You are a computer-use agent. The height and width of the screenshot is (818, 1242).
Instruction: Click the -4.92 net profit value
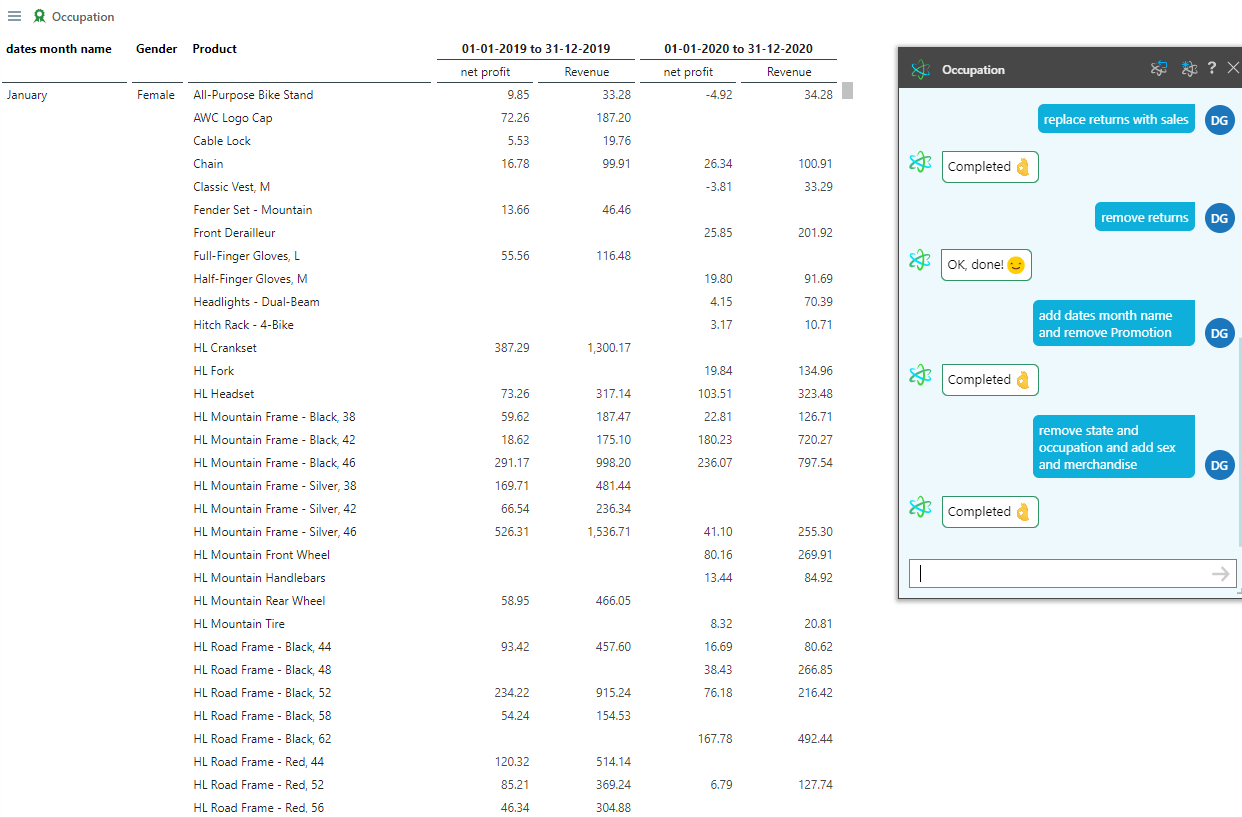(x=719, y=95)
